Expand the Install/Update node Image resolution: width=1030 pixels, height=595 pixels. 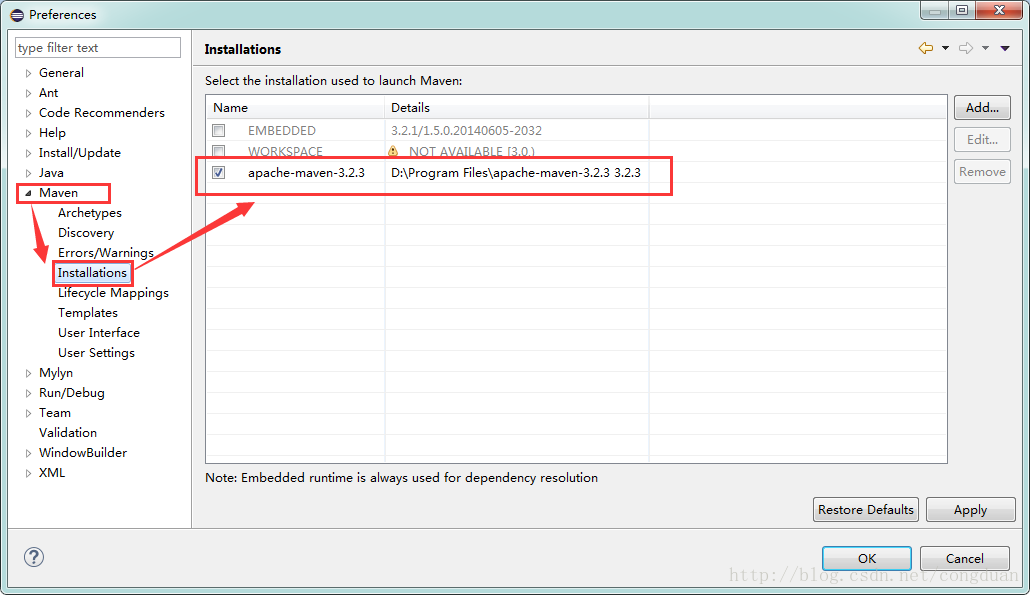[x=28, y=153]
